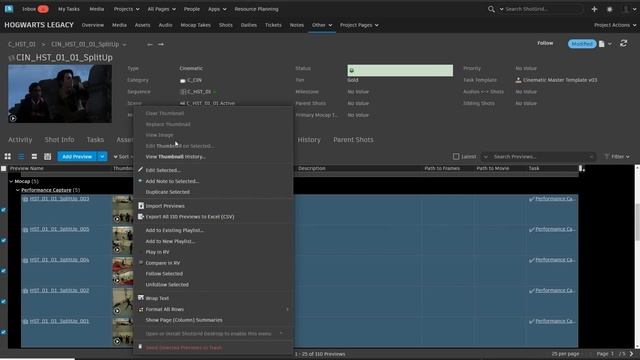The height and width of the screenshot is (360, 640).
Task: Click the Modified status button
Action: (582, 44)
